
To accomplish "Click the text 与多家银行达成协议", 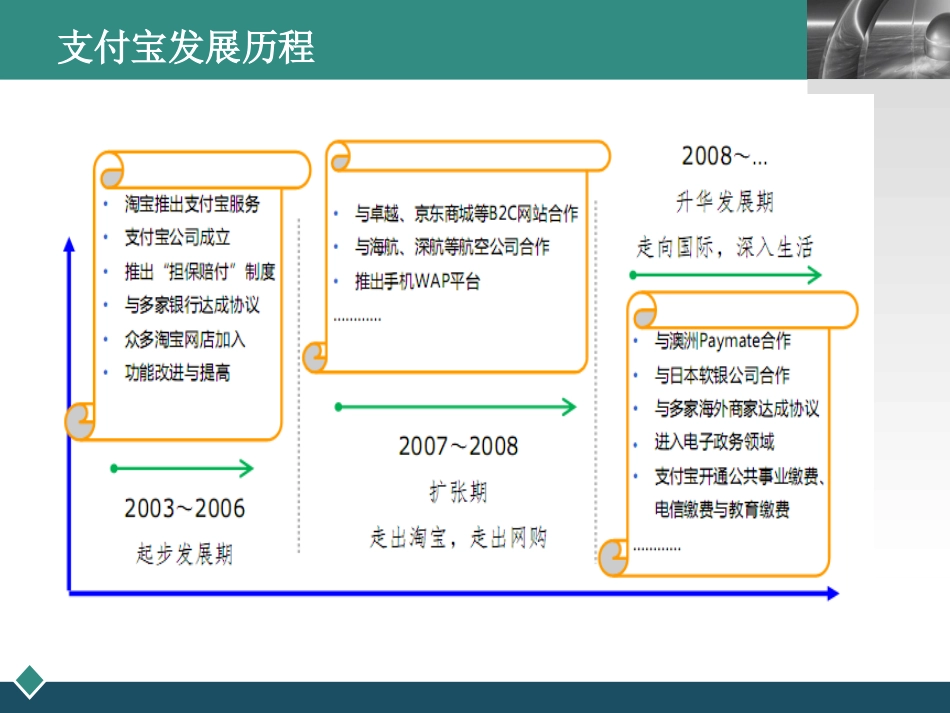I will click(192, 305).
